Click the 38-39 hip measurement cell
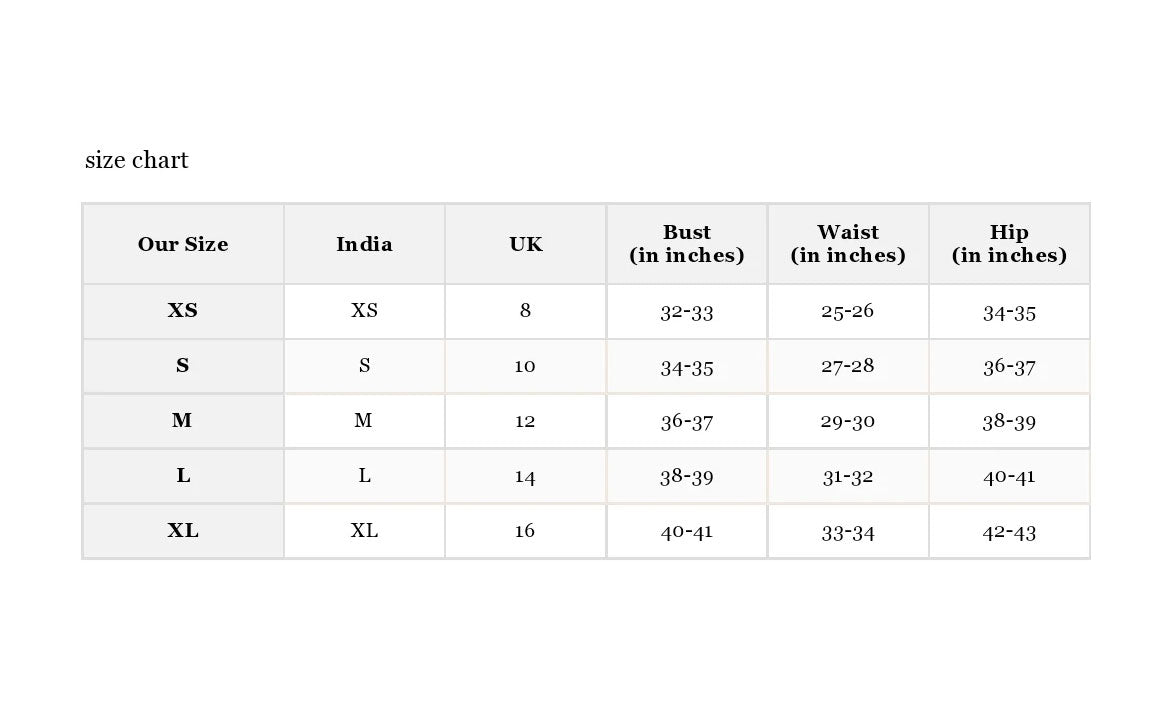The height and width of the screenshot is (720, 1168). click(x=1009, y=421)
